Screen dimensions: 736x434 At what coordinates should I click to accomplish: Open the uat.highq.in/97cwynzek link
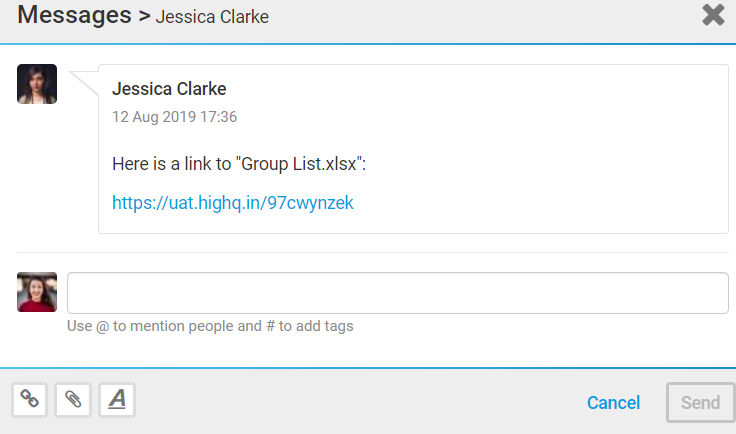[233, 203]
